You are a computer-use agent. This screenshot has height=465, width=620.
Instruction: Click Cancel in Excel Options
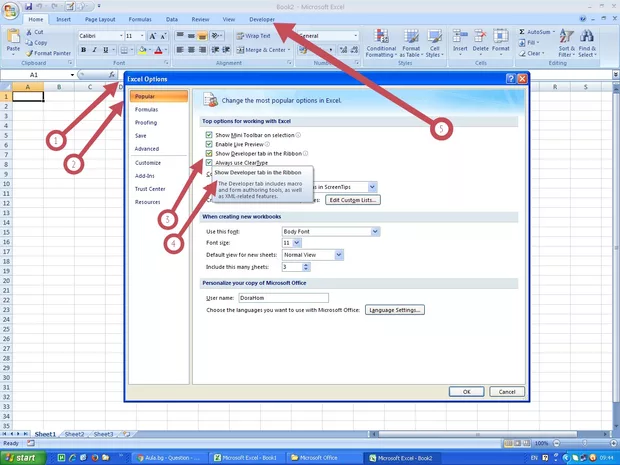pos(507,391)
